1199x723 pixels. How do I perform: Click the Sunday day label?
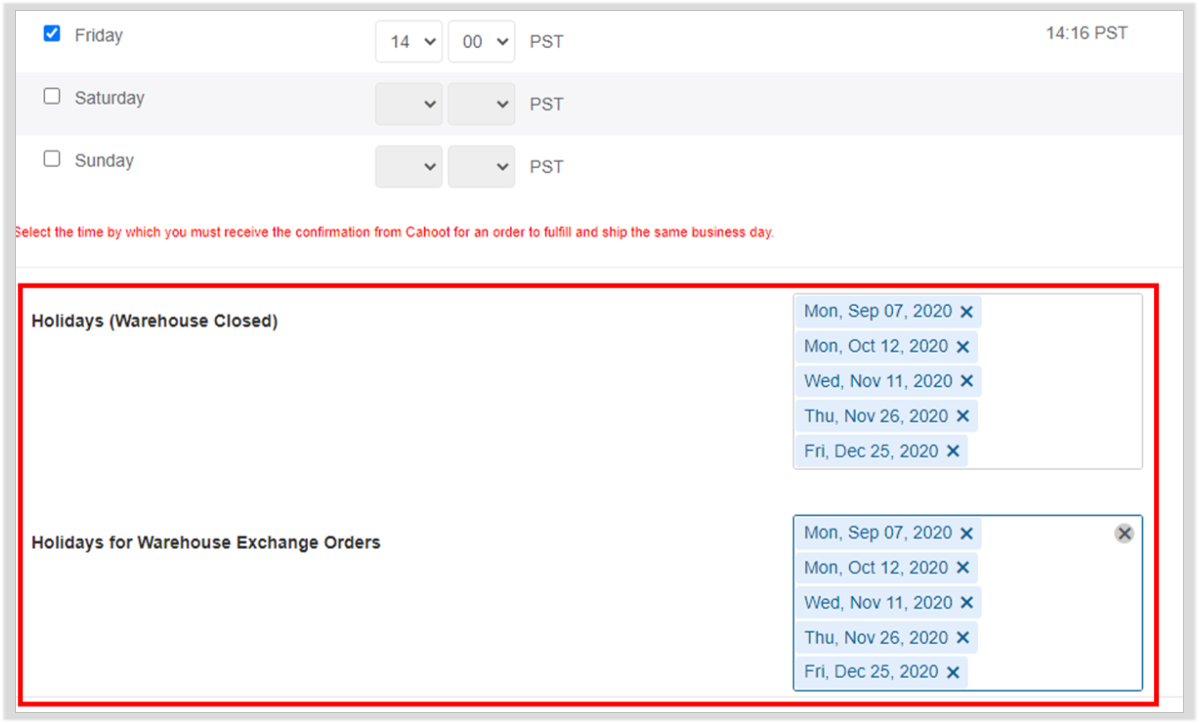click(x=104, y=160)
